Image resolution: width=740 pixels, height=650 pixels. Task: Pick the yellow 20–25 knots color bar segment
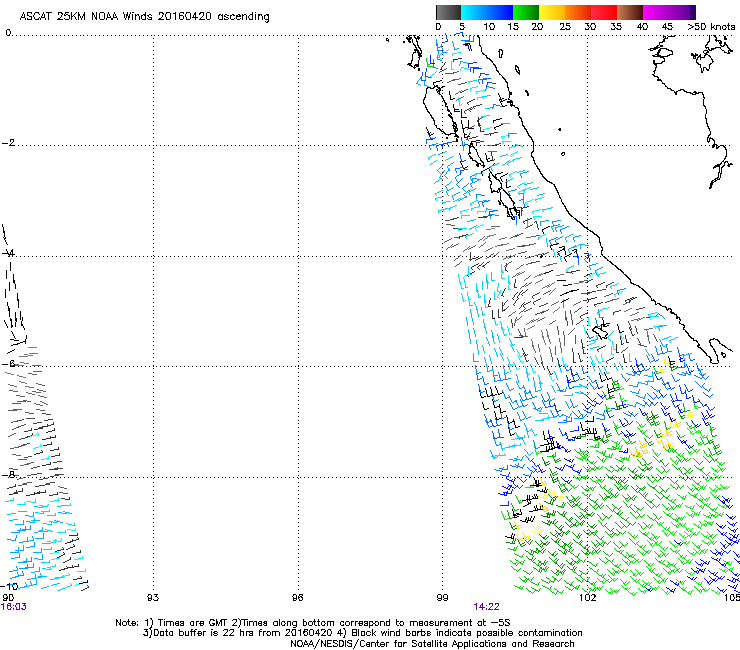552,12
